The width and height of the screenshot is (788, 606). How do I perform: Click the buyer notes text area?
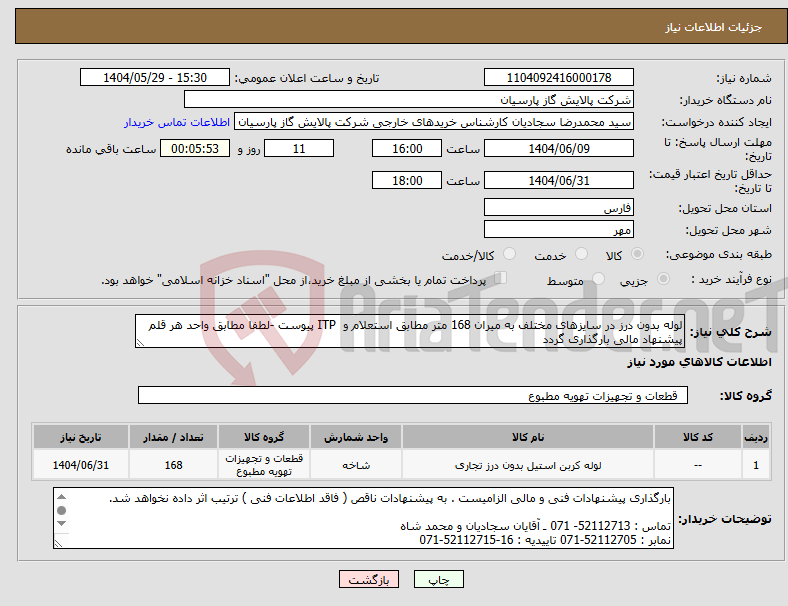(363, 518)
